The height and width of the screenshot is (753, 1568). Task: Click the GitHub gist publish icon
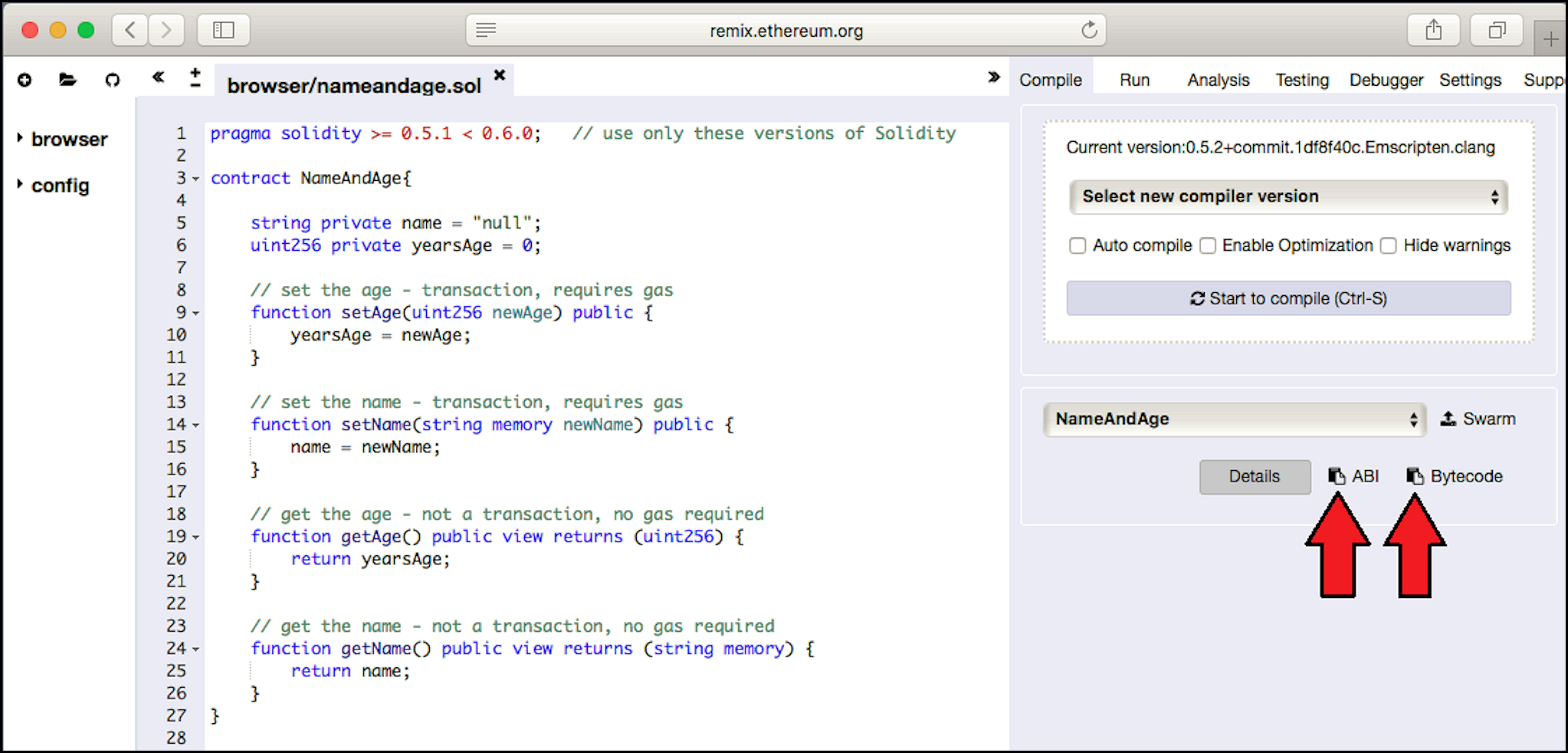pyautogui.click(x=113, y=80)
